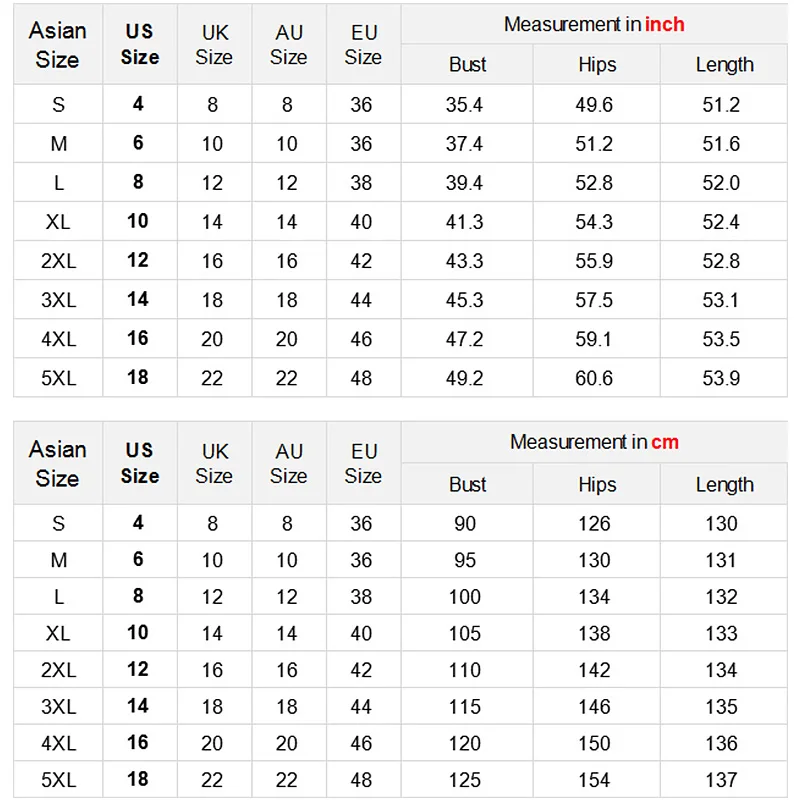Click the Asian Size header in the top table
This screenshot has height=800, width=800.
coord(57,45)
